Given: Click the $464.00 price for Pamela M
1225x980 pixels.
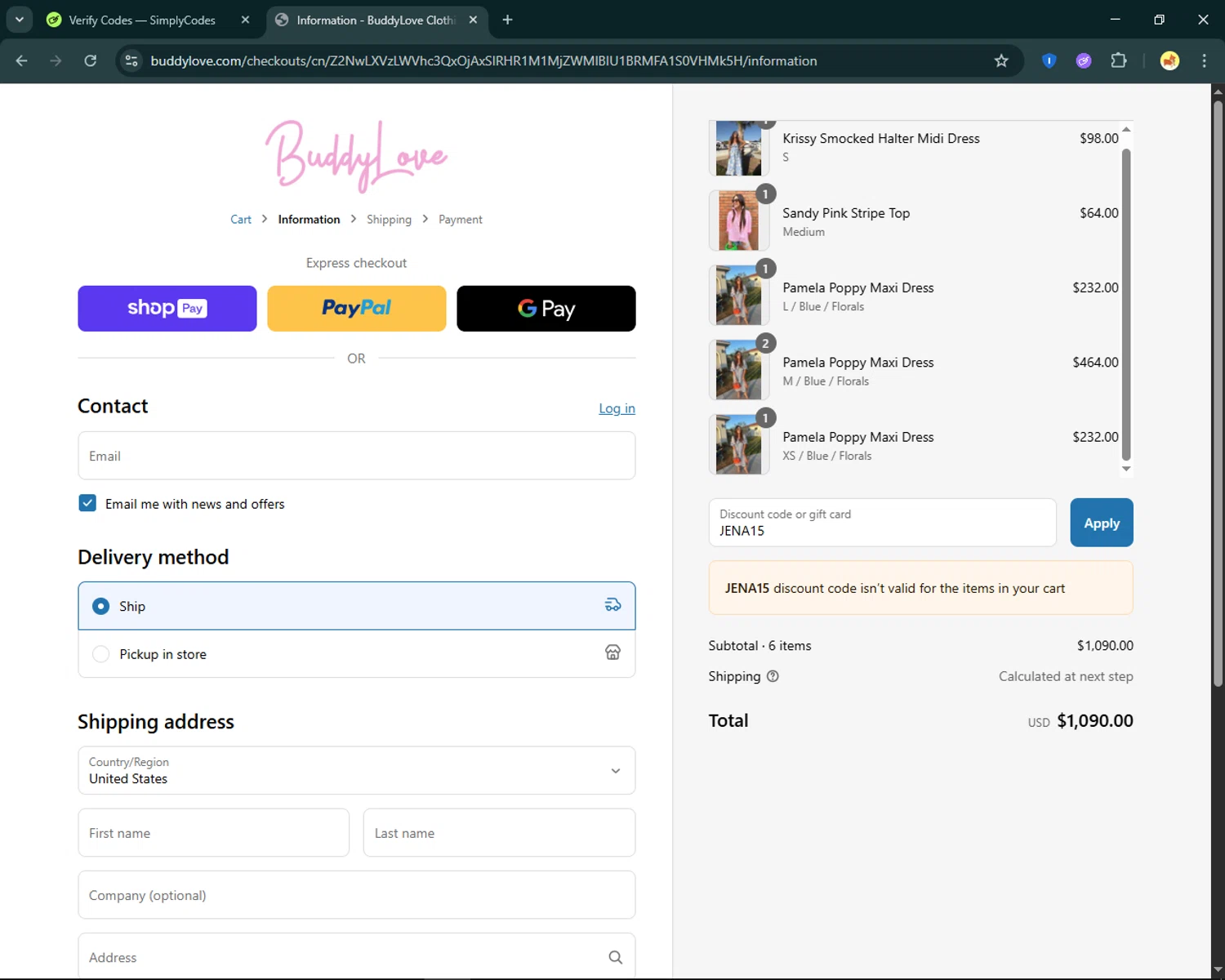Looking at the screenshot, I should tap(1095, 362).
